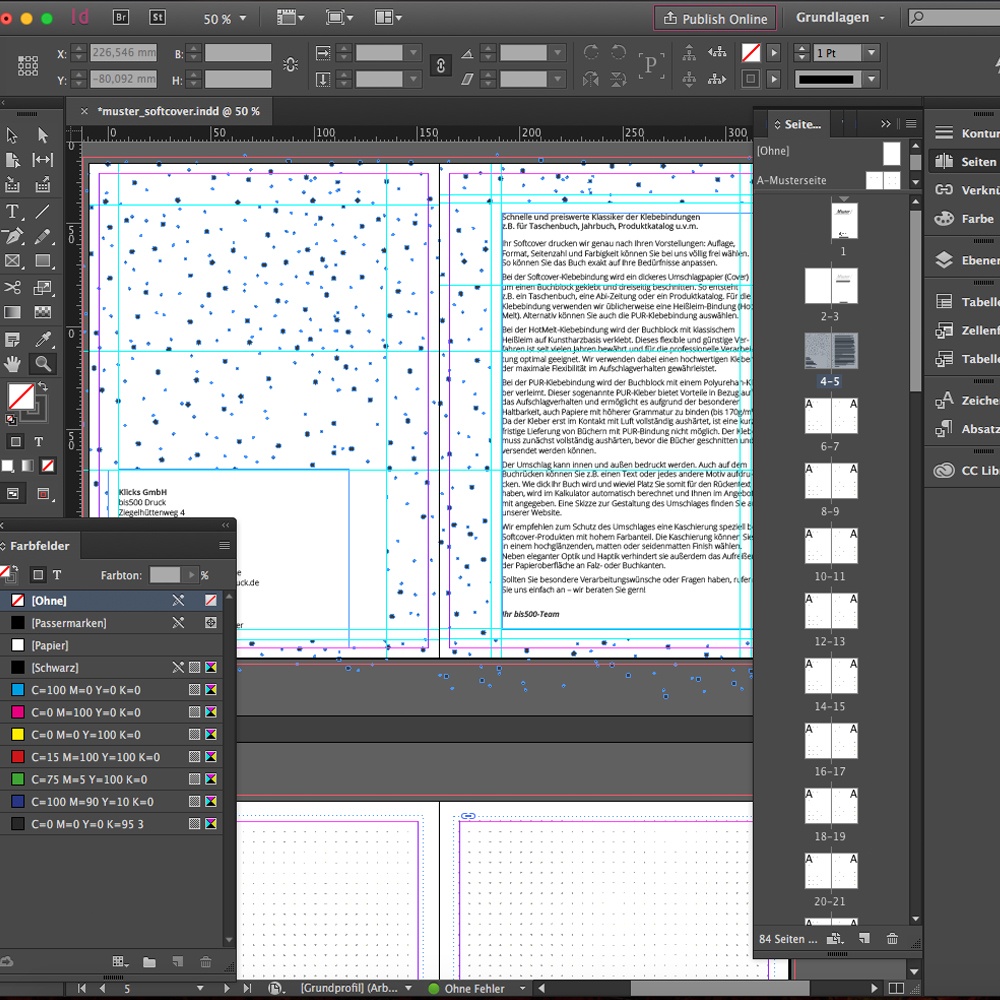Delete selected page with trash icon

pyautogui.click(x=892, y=939)
